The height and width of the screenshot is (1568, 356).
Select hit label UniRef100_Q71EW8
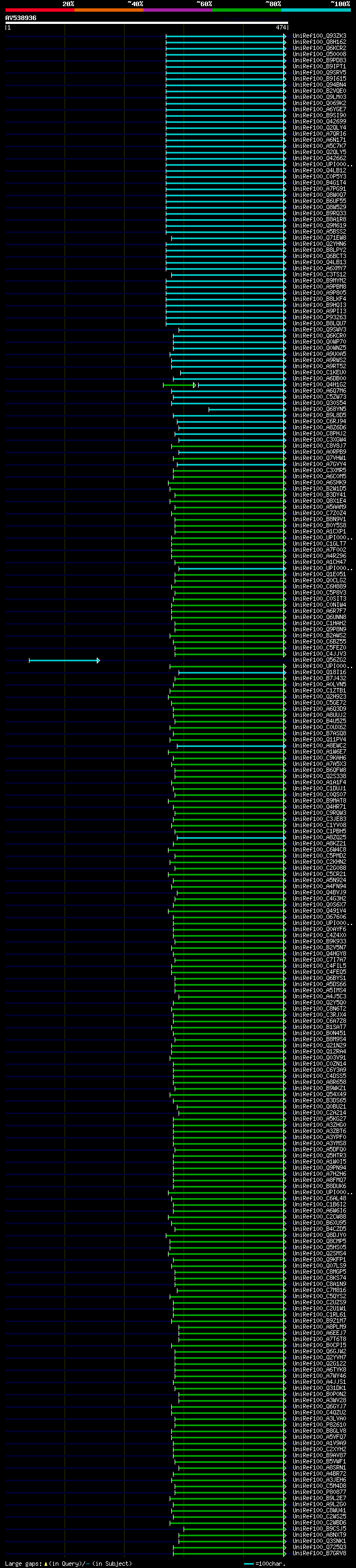coord(319,238)
